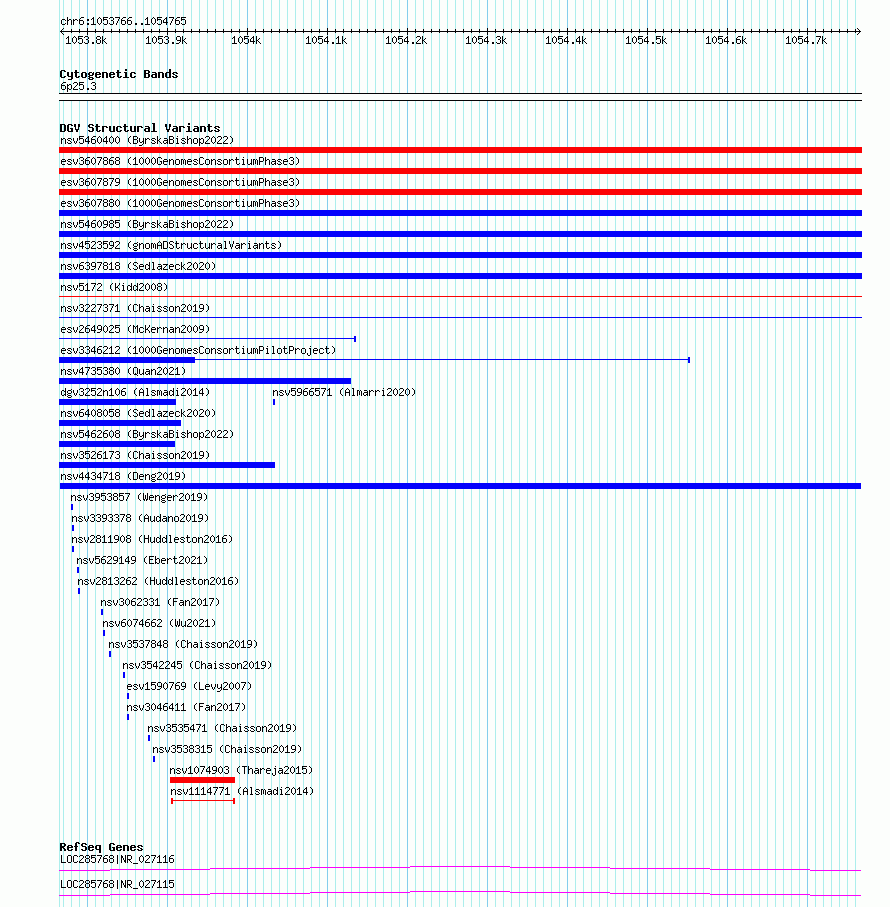Click nsv4735380 (Quan2021) label
This screenshot has height=907, width=890.
[123, 371]
